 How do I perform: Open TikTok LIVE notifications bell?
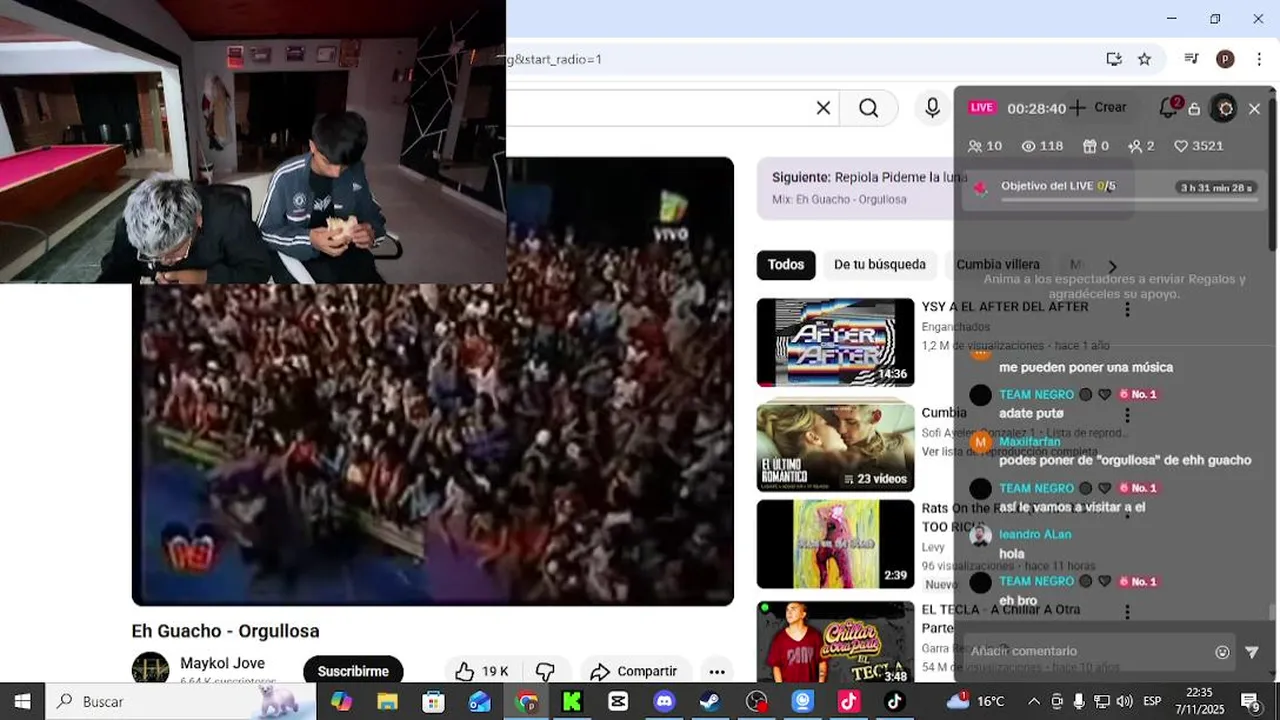pyautogui.click(x=1168, y=108)
